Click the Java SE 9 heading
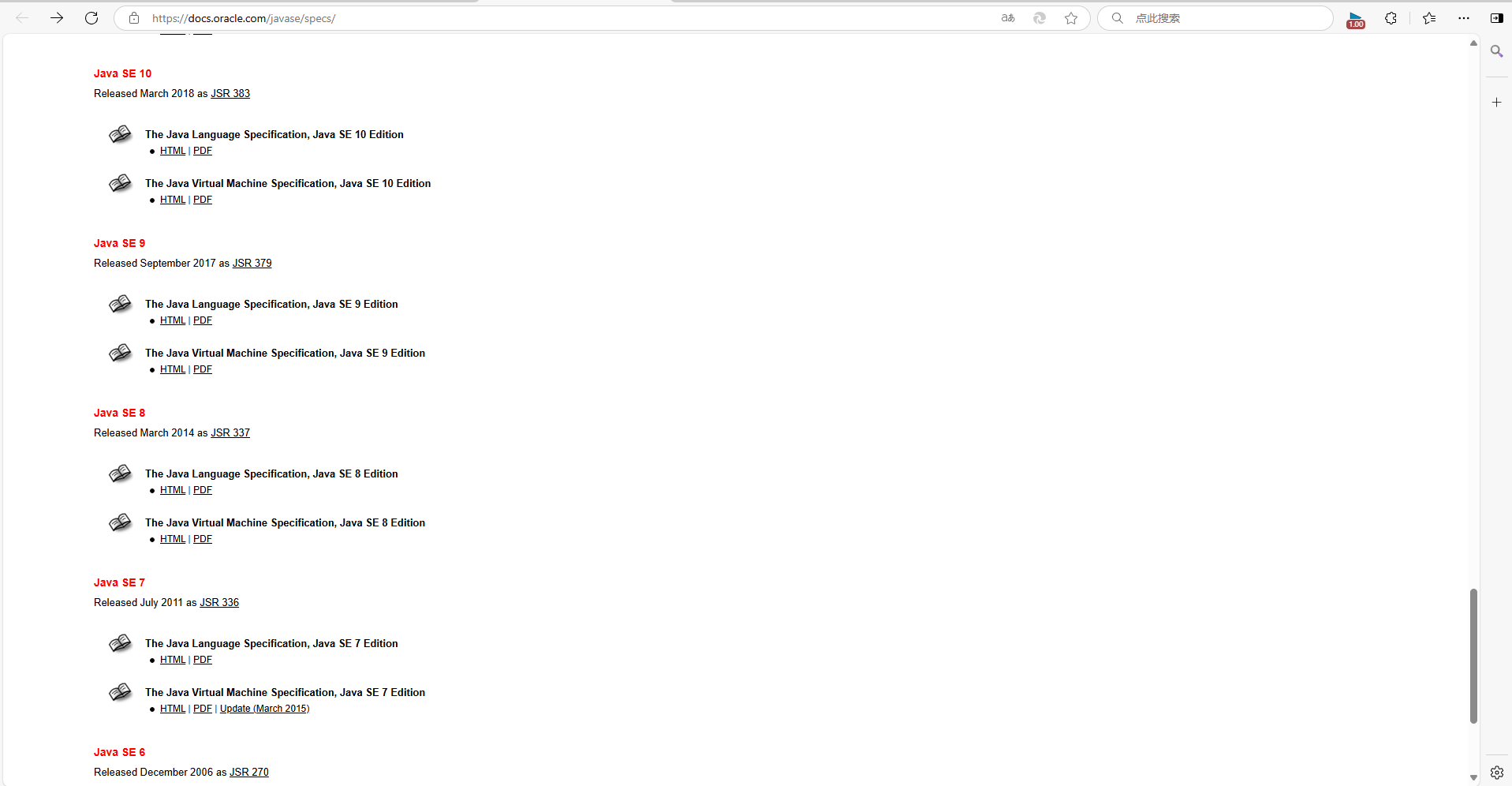Screen dimensions: 1512x786 pos(119,243)
